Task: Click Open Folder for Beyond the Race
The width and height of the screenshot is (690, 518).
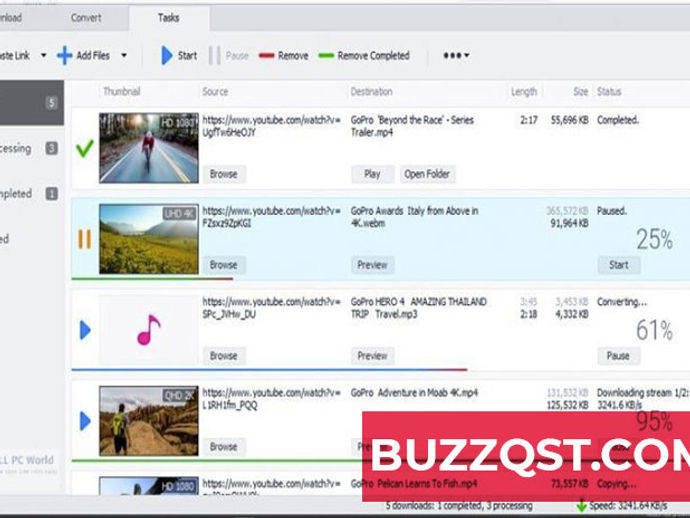Action: tap(427, 174)
